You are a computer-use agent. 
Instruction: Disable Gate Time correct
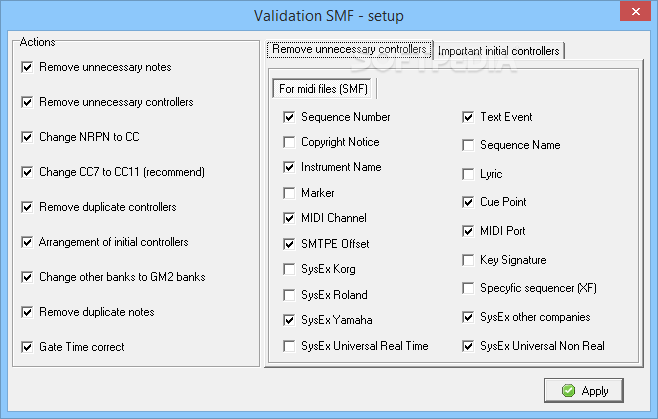27,347
